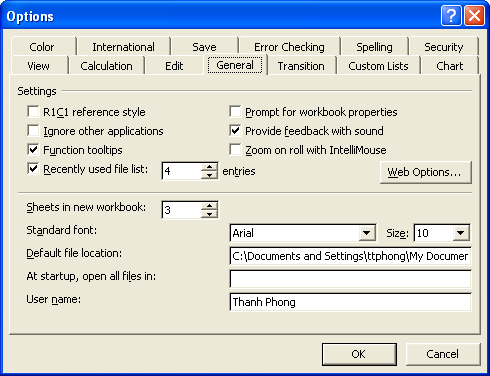Increase recently used file entries count

[x=209, y=167]
